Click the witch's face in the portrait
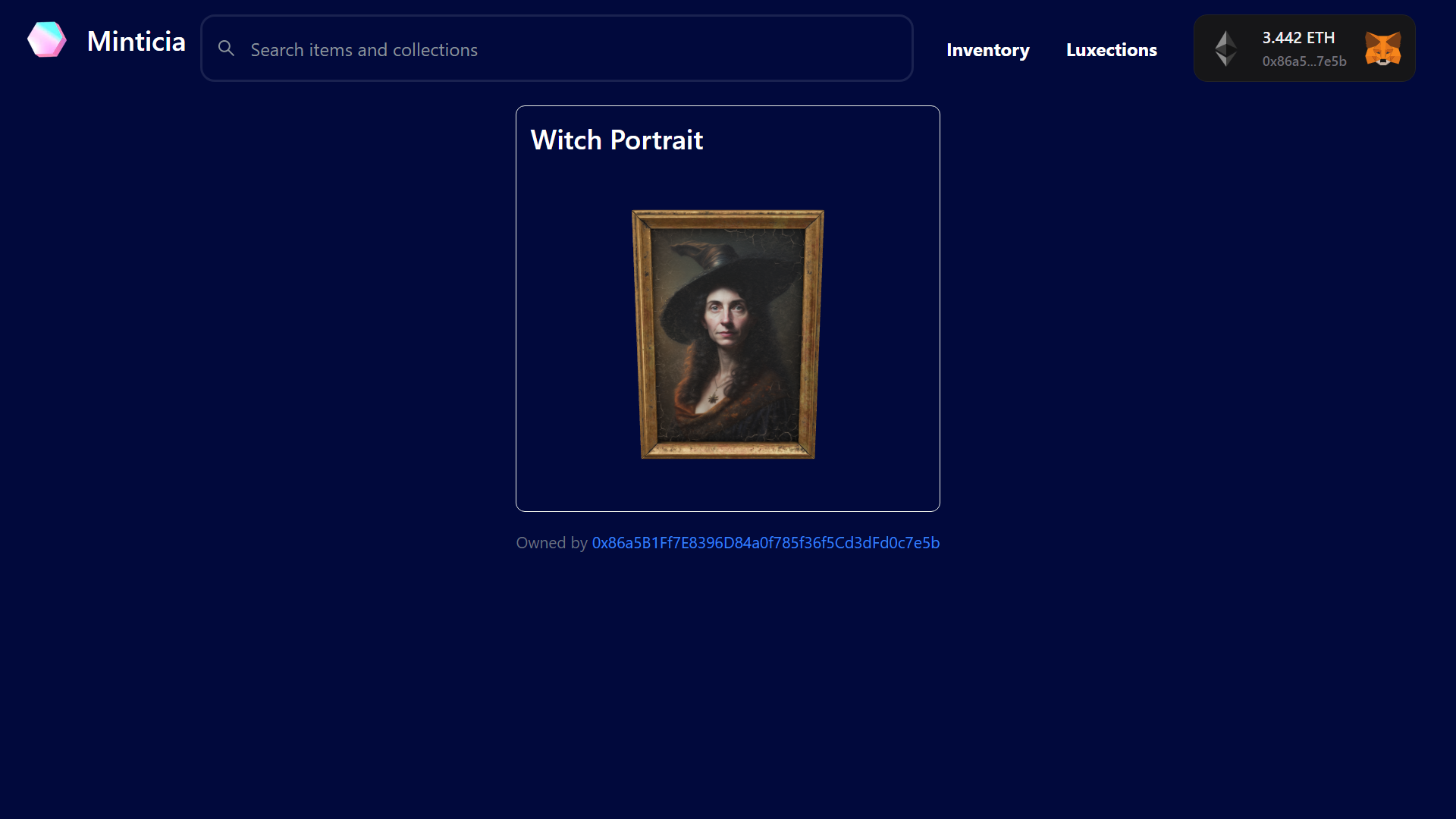1456x819 pixels. pyautogui.click(x=725, y=317)
